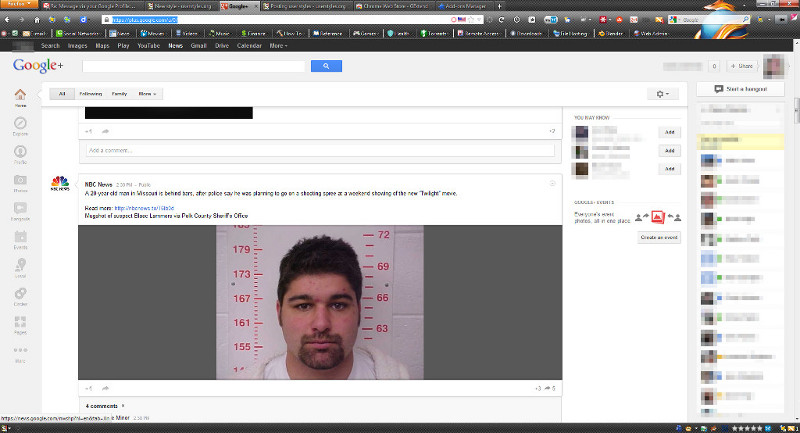
Task: Click the browser back arrow
Action: 7,19
